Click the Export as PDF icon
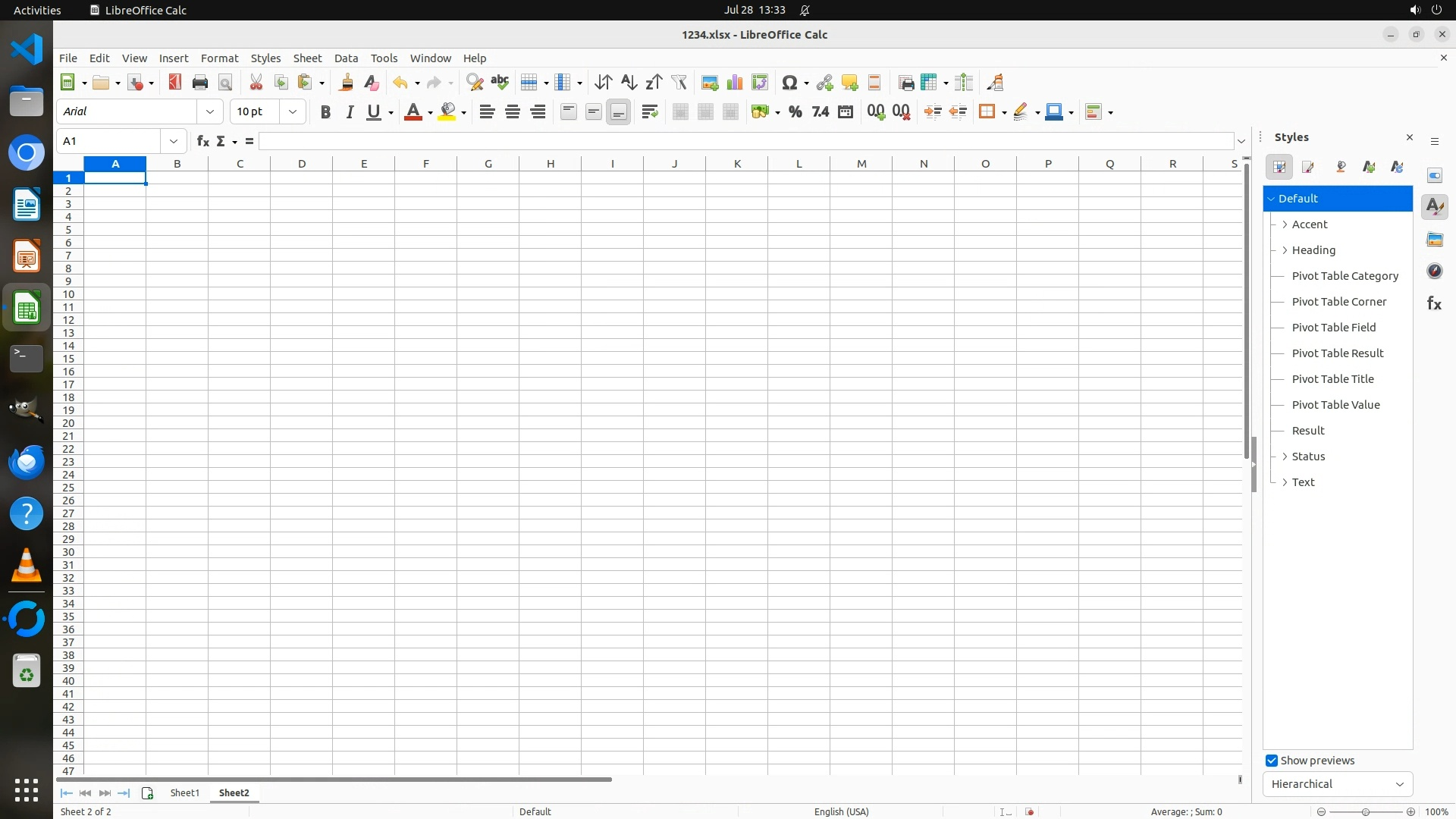 tap(175, 83)
